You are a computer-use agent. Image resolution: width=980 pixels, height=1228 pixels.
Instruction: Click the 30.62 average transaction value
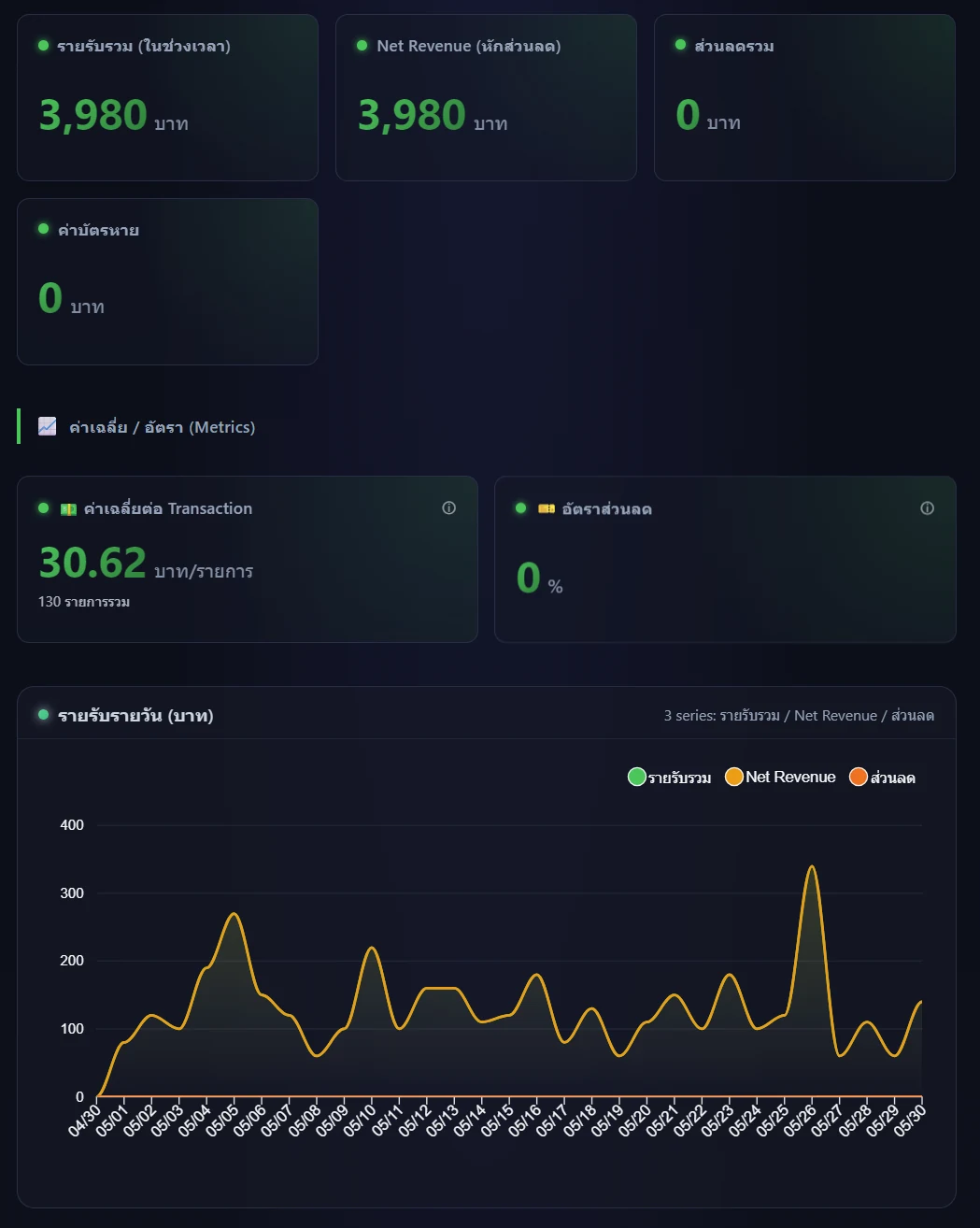pos(92,563)
